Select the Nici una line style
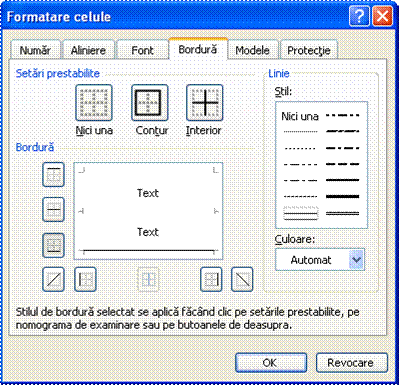Screen dimensions: 399x385 point(300,116)
